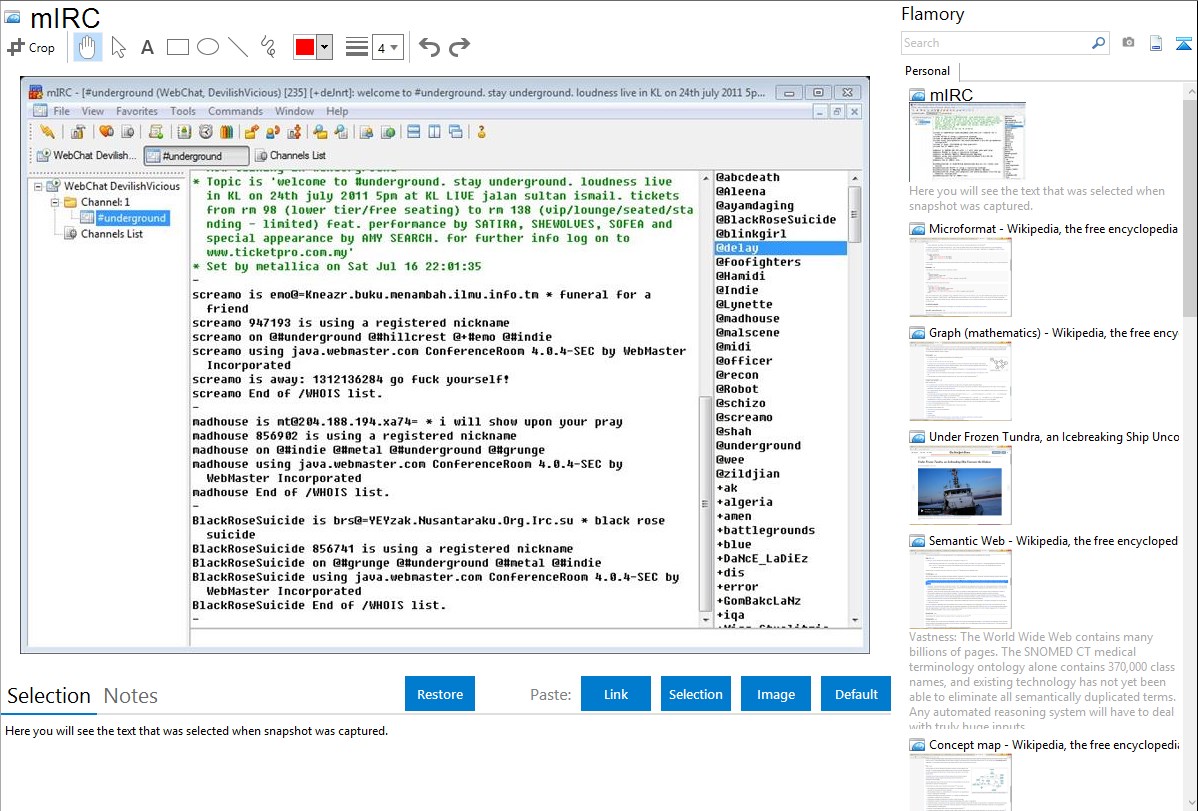Viewport: 1198px width, 811px height.
Task: Open the Commands menu in mIRC
Action: point(235,112)
